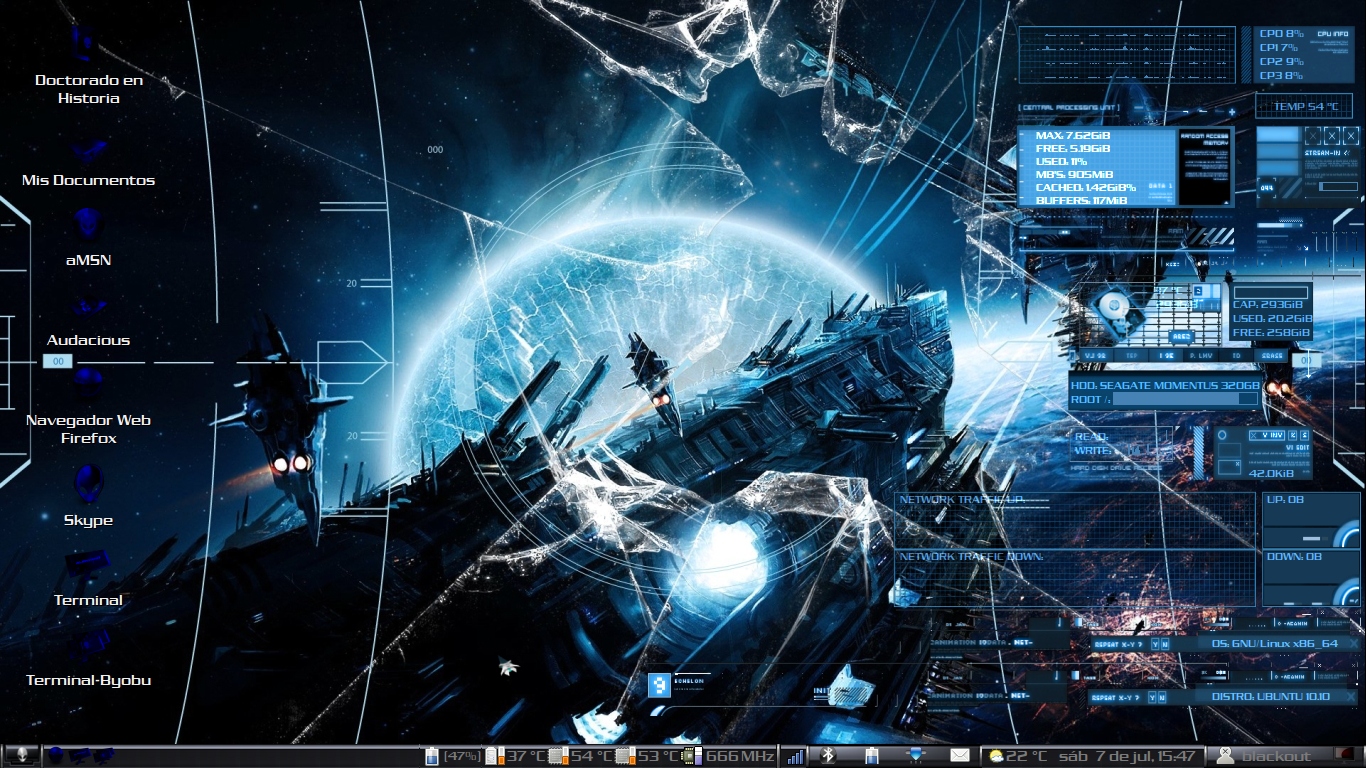Click the power manager battery tray icon
Viewport: 1366px width, 768px height.
[x=871, y=756]
